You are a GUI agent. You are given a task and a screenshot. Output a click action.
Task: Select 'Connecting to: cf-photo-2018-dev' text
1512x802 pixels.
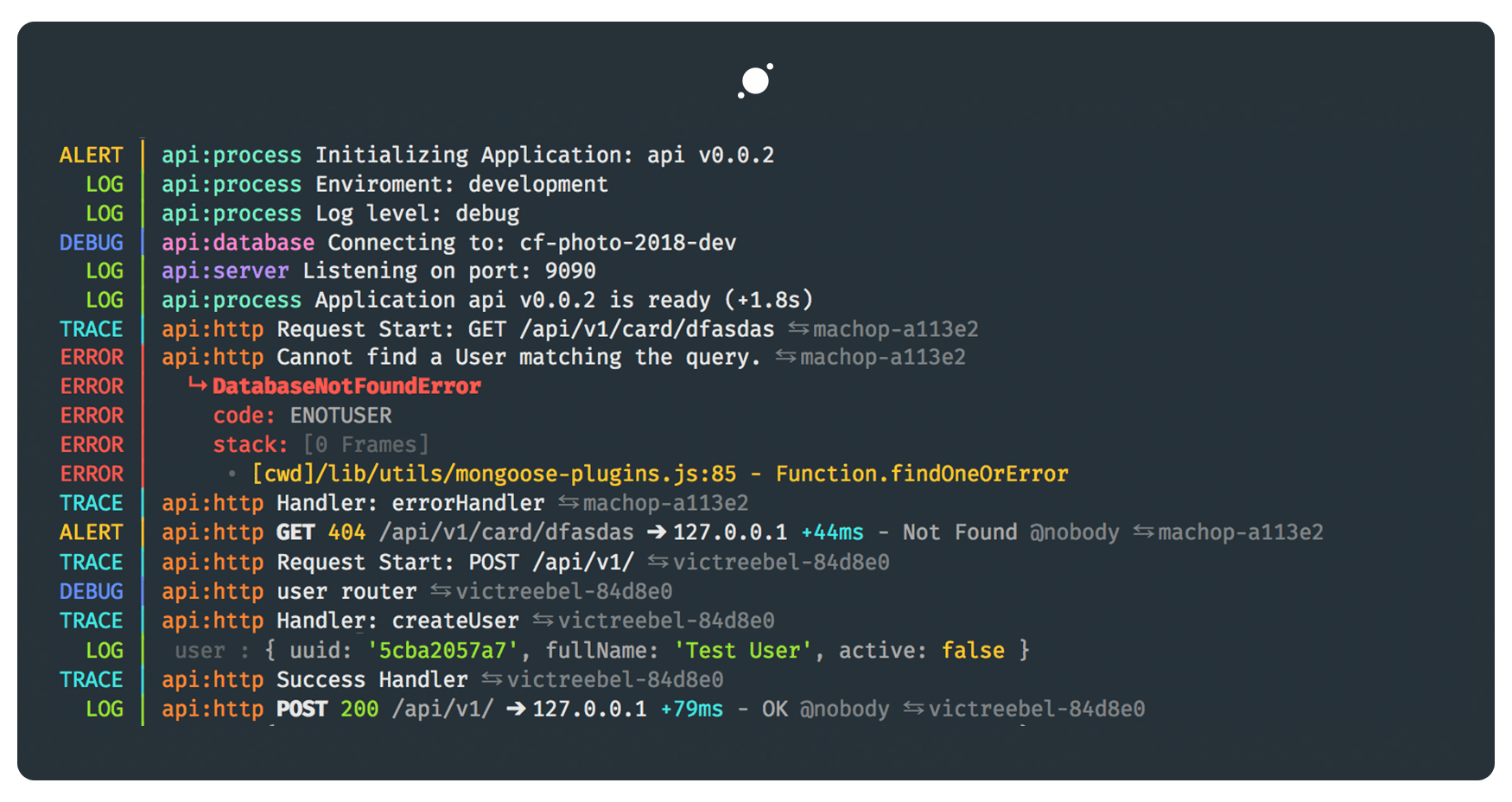531,243
